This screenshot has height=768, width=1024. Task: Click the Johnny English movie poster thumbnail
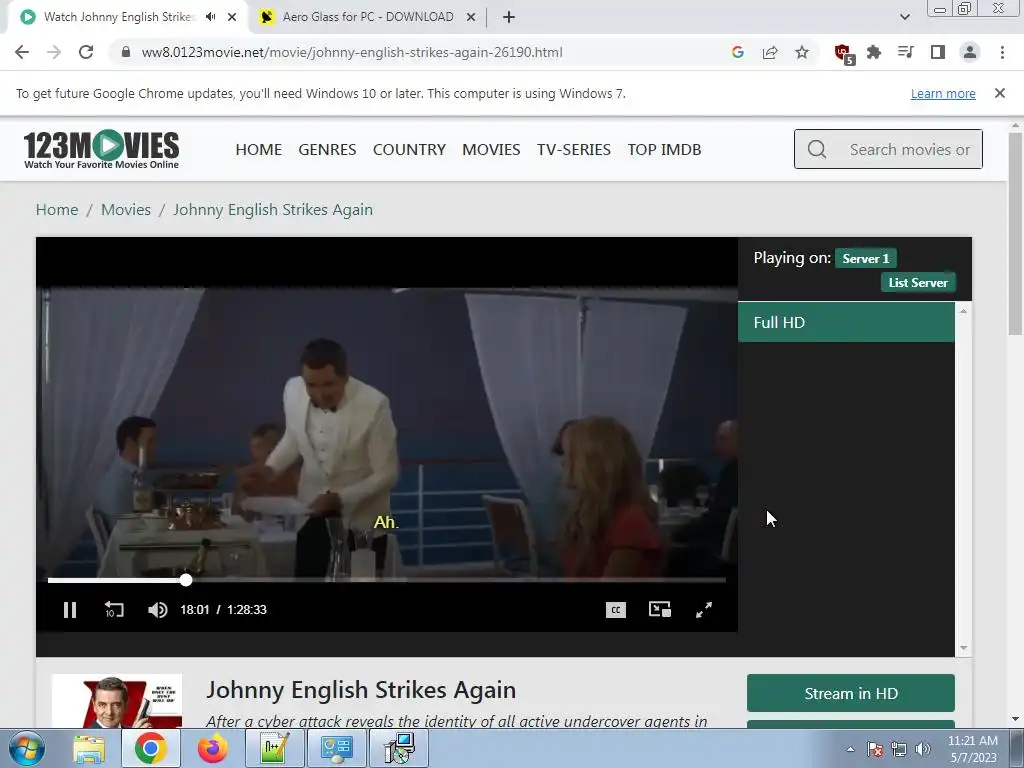point(117,701)
